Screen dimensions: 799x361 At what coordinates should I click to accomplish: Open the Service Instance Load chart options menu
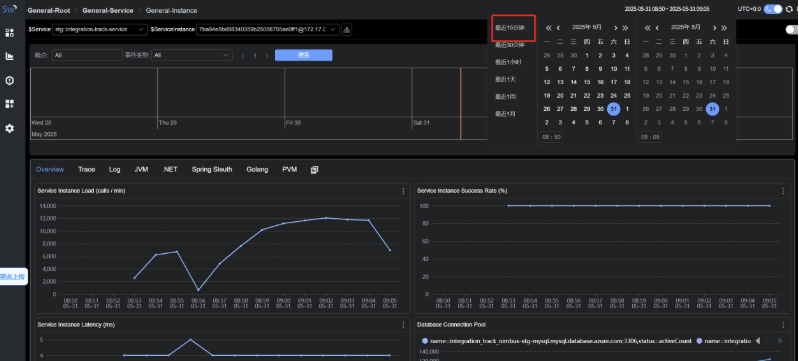(404, 191)
